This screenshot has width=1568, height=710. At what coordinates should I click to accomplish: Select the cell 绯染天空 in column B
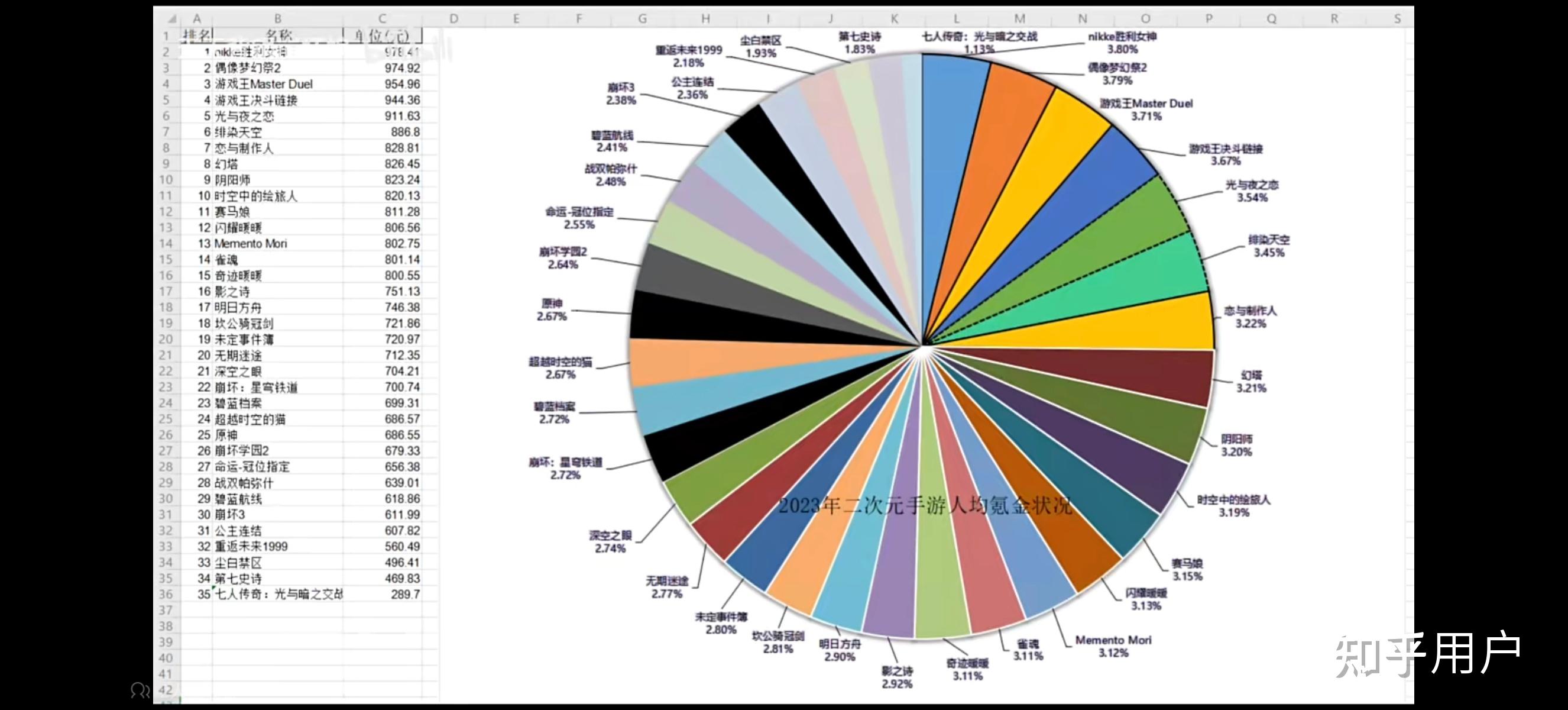point(277,131)
